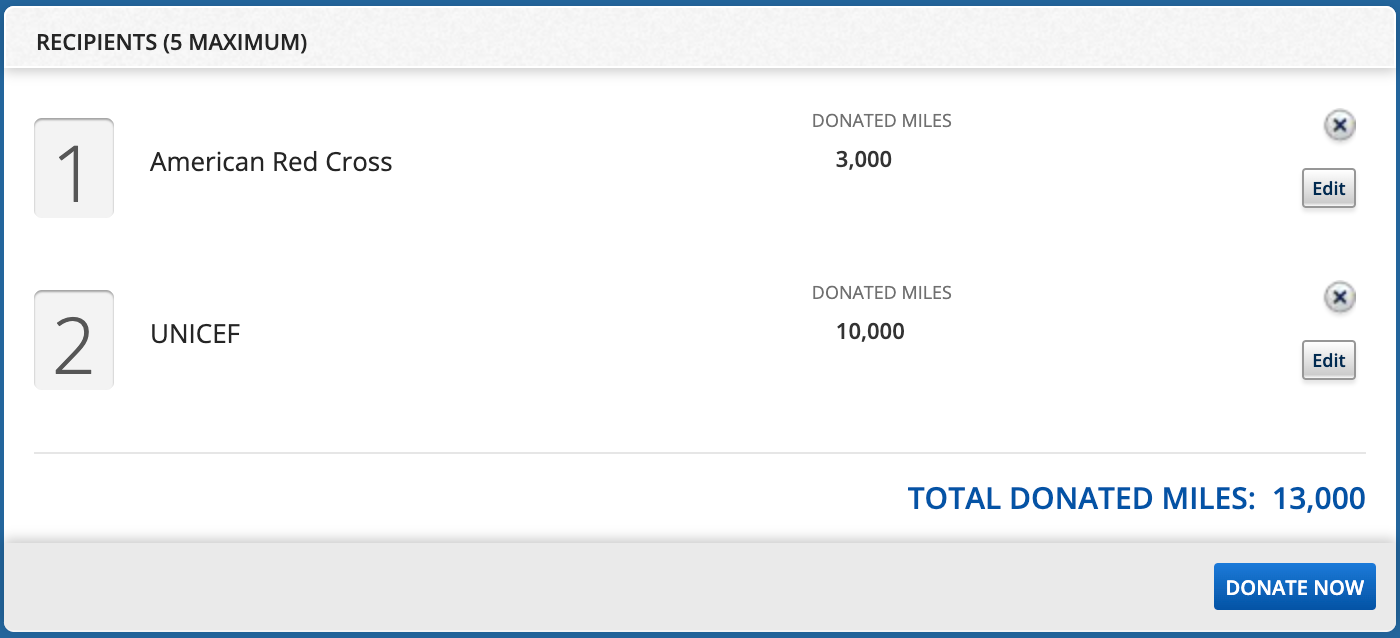Click the DONATED MILES label above 3,000
Viewport: 1400px width, 638px height.
881,120
